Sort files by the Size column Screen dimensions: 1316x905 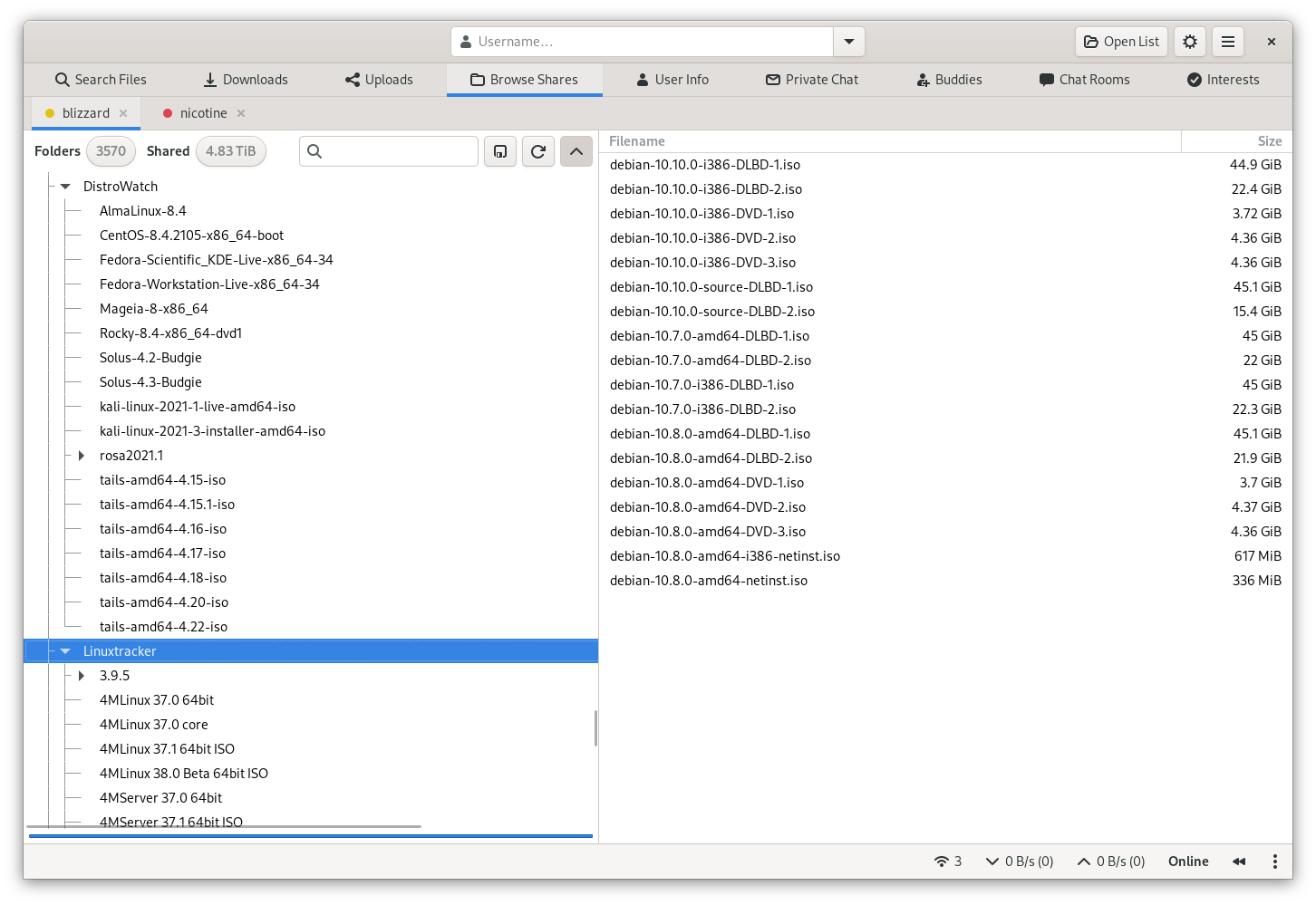(1237, 141)
